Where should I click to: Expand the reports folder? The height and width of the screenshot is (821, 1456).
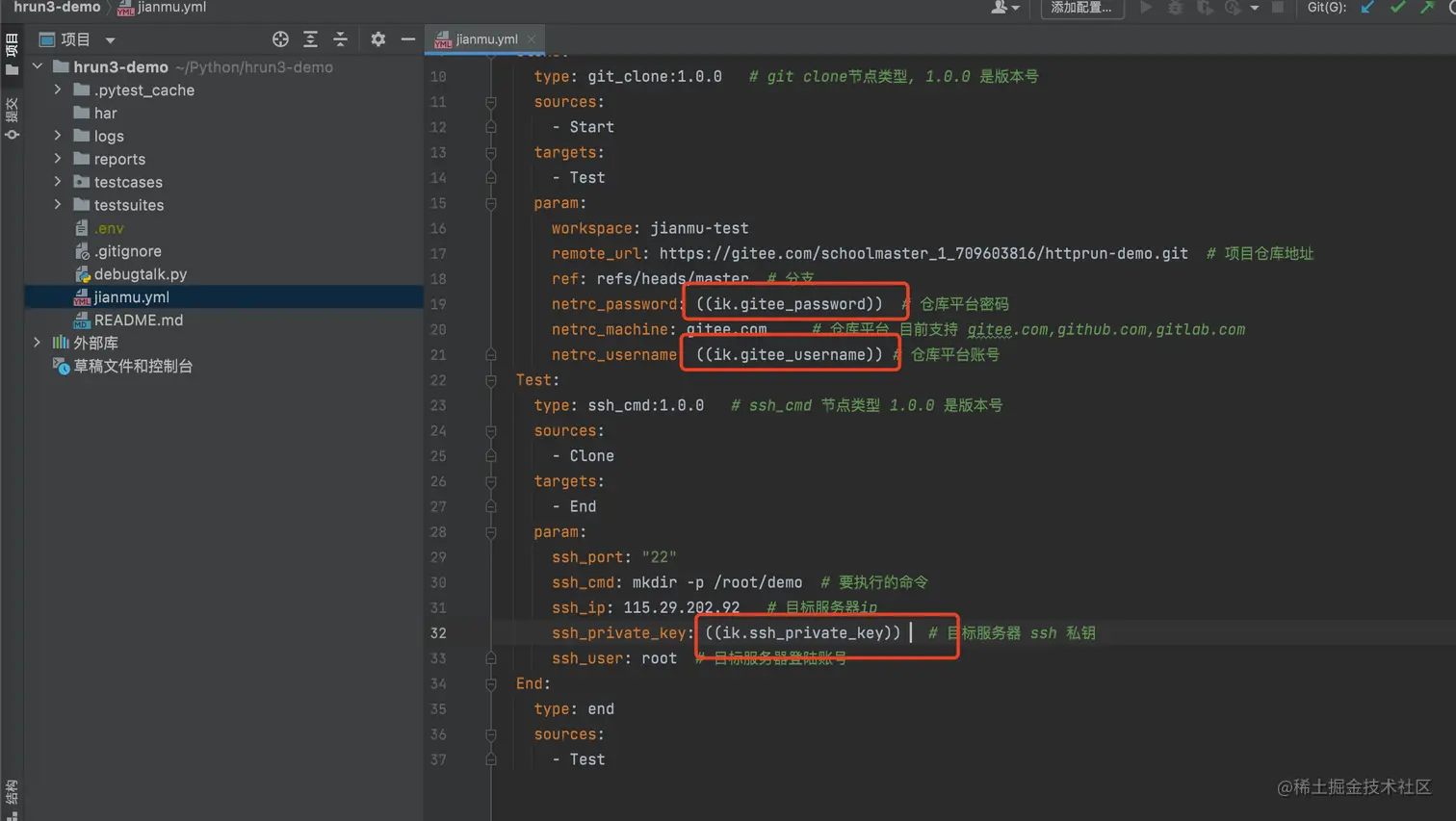click(58, 159)
